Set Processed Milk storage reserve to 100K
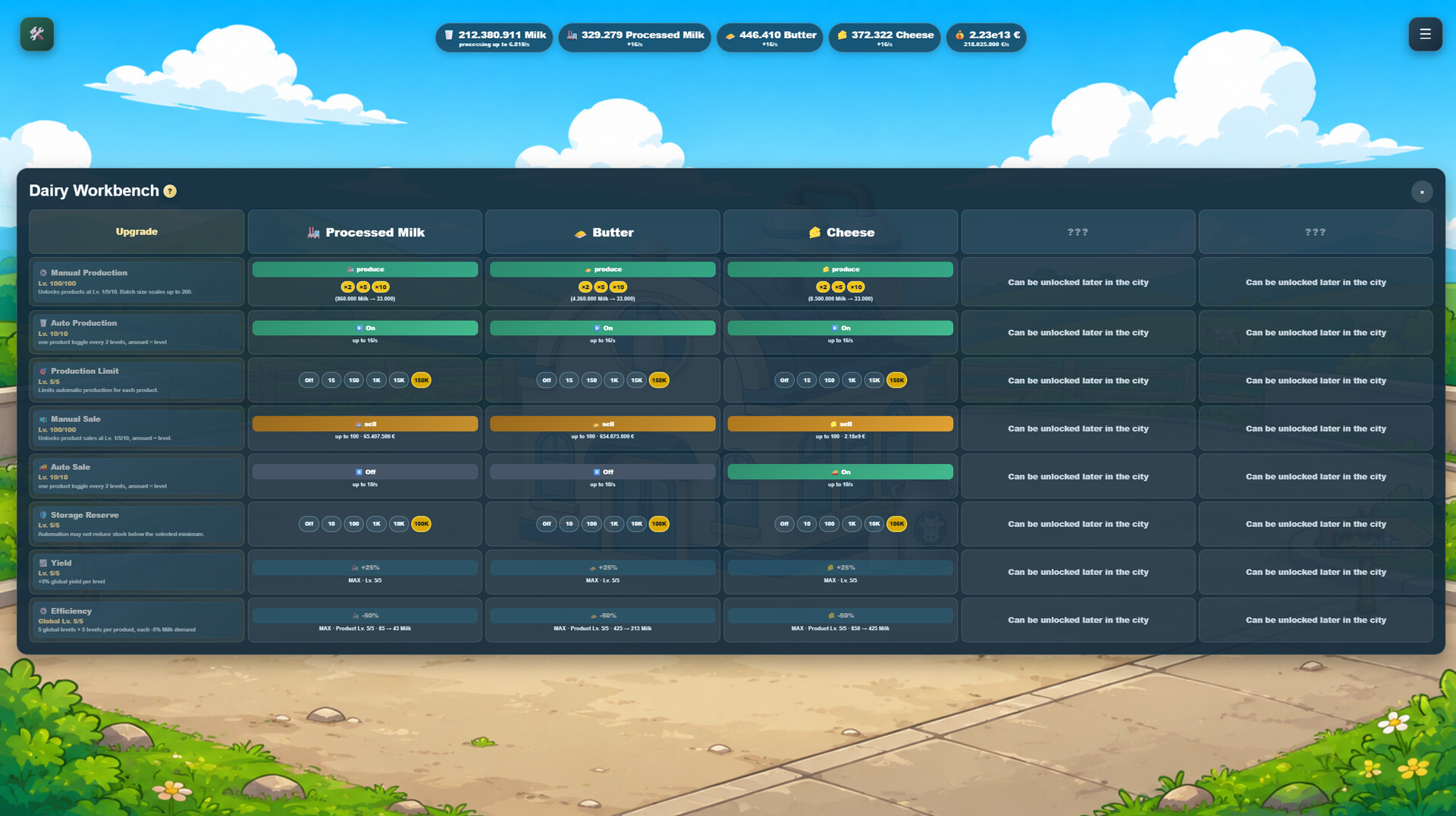 tap(421, 523)
